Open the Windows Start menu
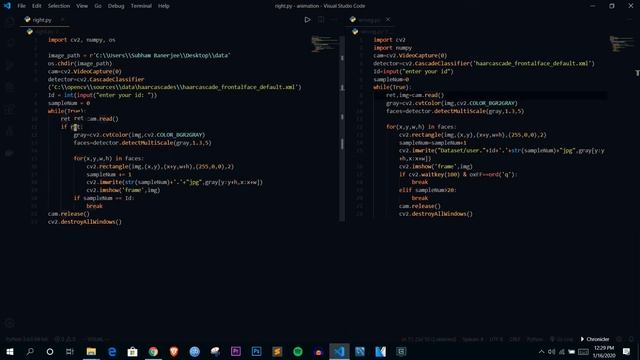The image size is (640, 360). [10, 351]
